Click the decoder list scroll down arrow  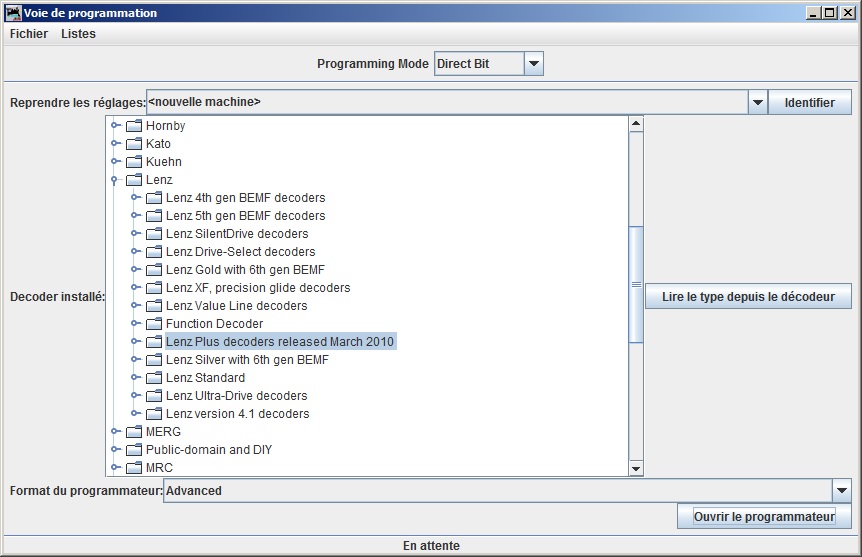[636, 469]
